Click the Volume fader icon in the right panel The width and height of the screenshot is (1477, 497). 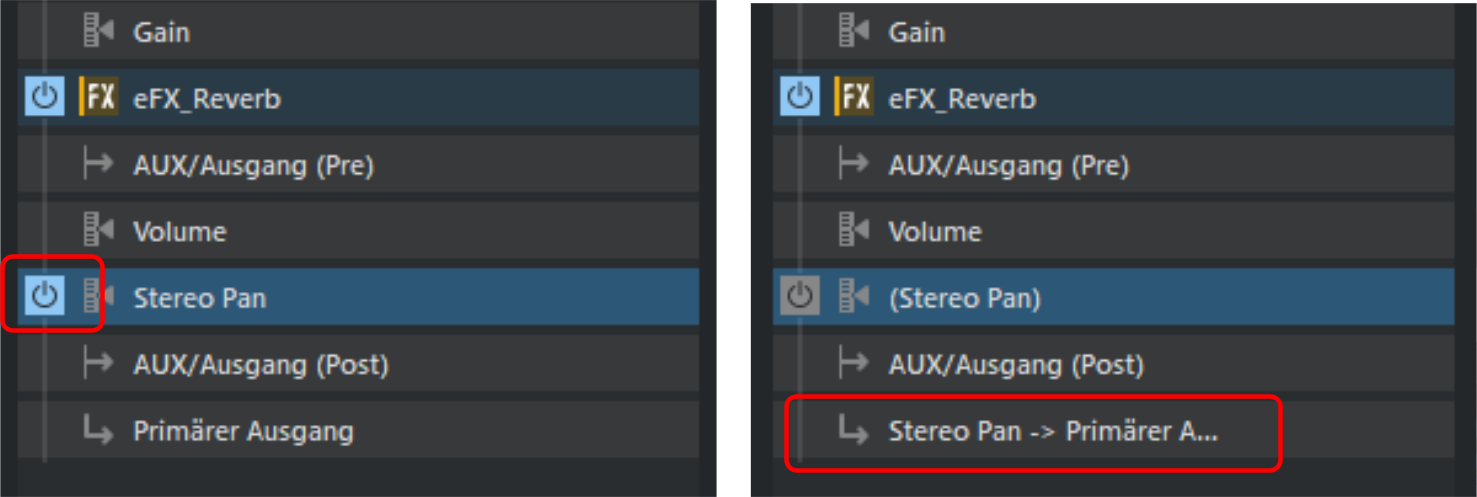(x=854, y=231)
